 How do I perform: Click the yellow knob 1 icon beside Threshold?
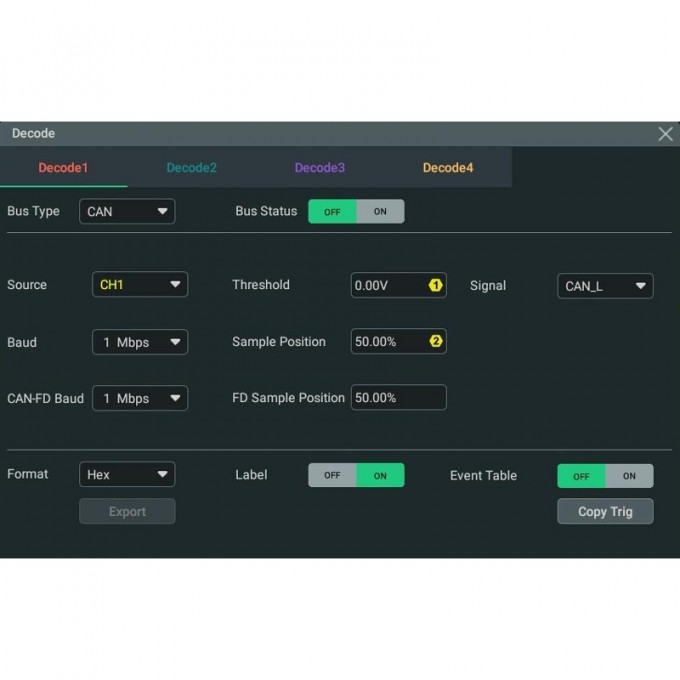[x=435, y=286]
